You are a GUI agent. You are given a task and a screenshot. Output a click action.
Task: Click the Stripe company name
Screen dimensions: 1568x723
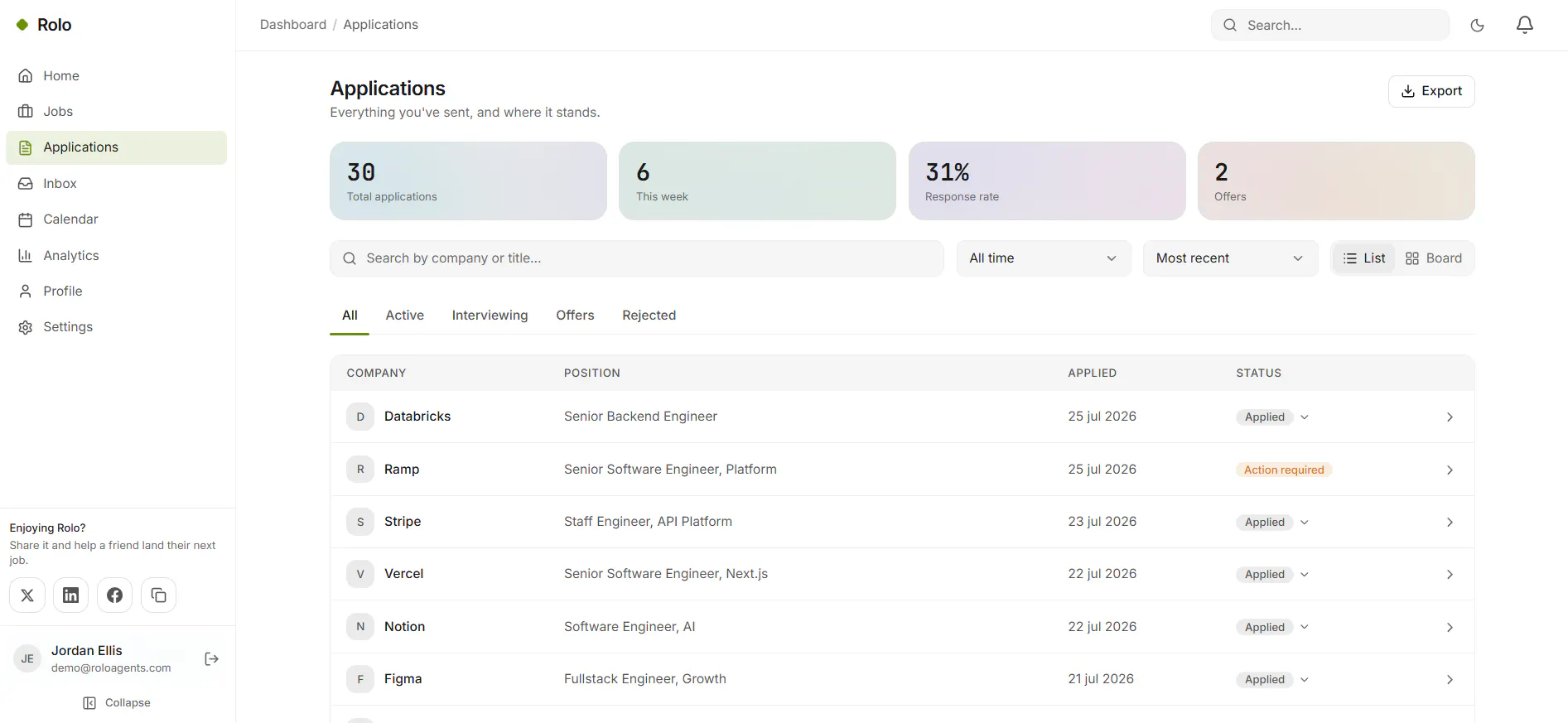403,522
